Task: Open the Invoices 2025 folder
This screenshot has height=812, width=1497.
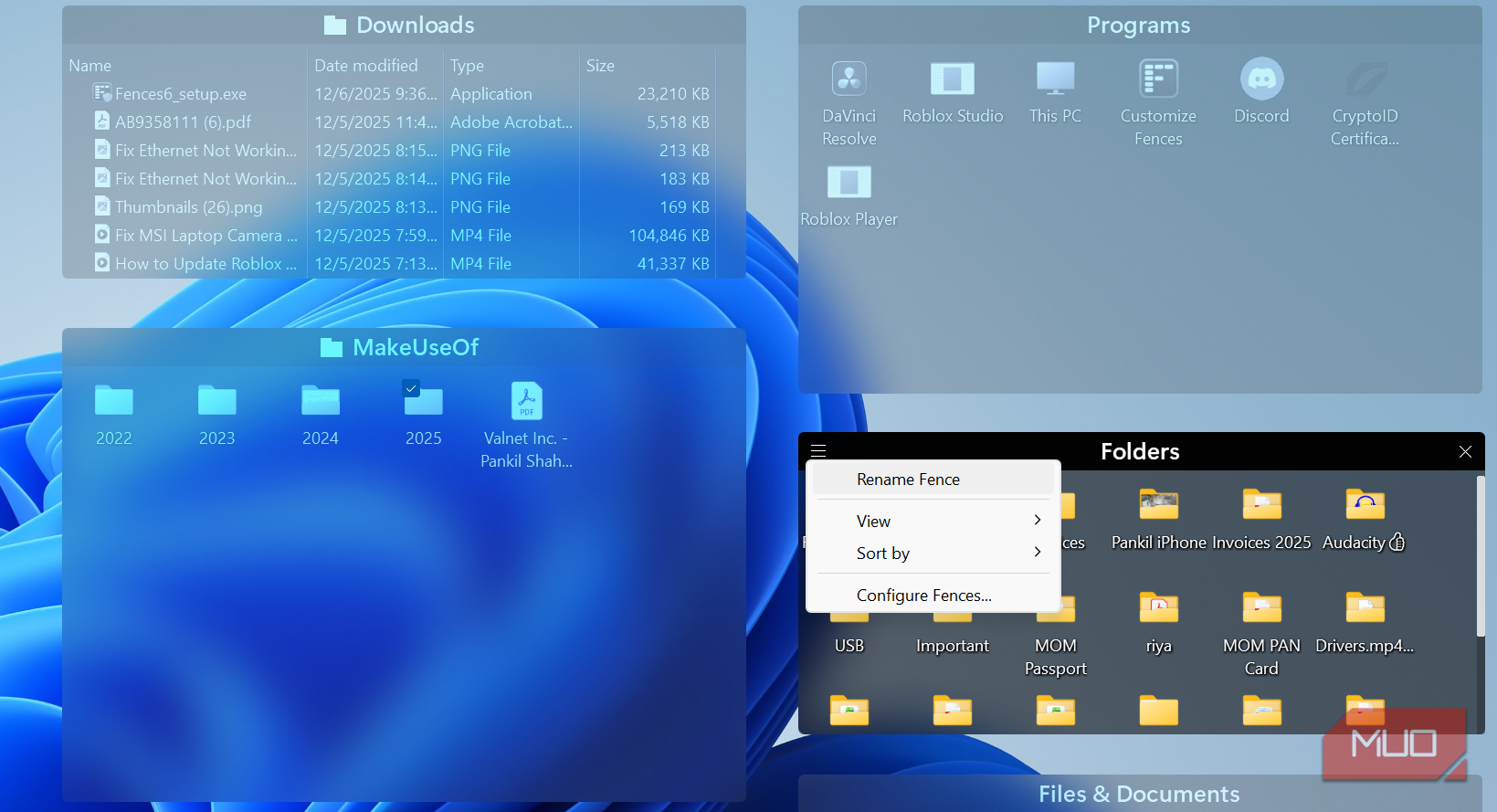Action: (1261, 519)
